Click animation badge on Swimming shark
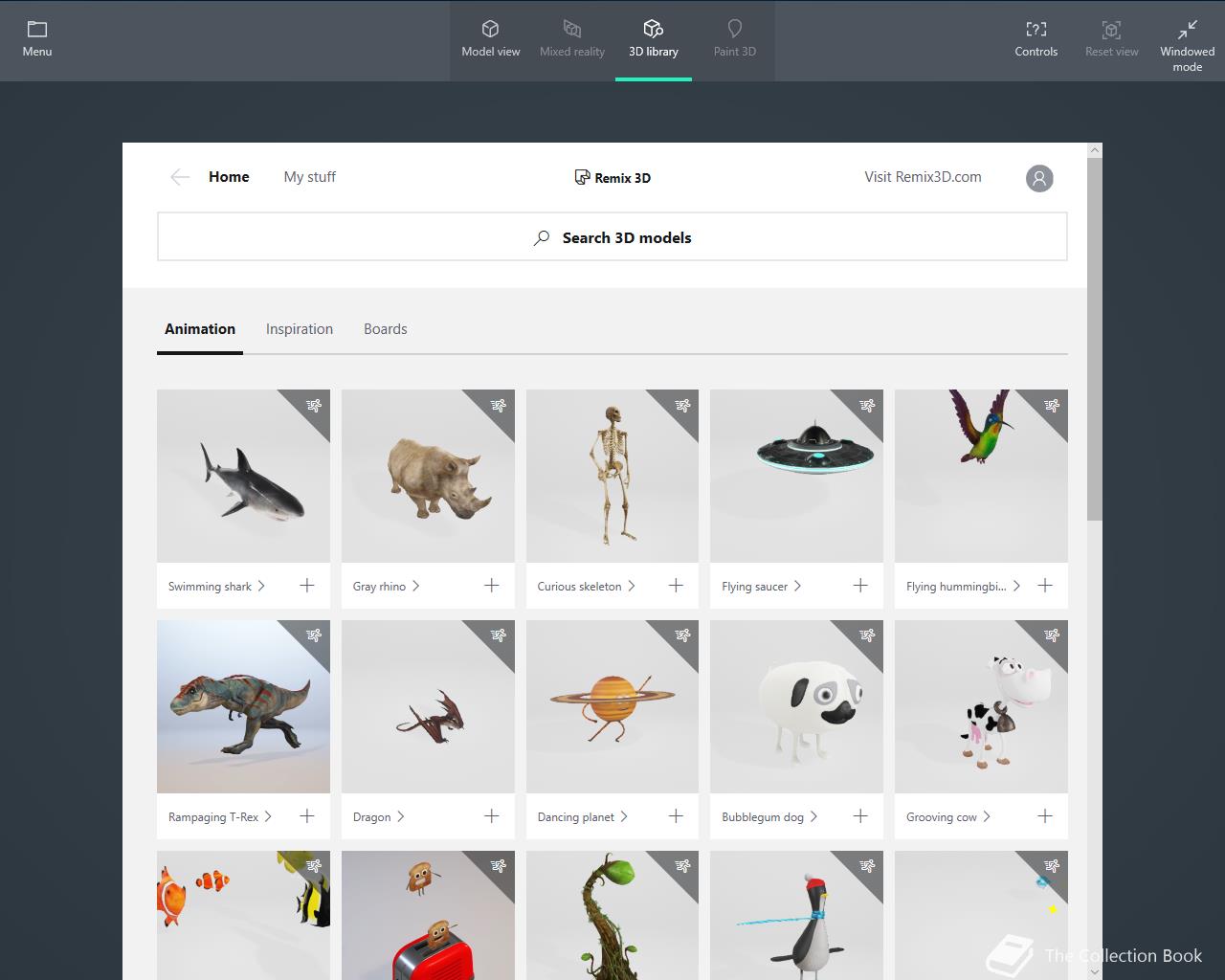This screenshot has width=1225, height=980. [313, 406]
